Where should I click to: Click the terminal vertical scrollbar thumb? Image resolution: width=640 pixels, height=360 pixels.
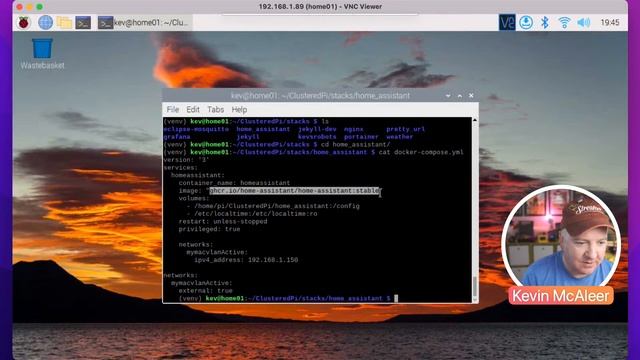tap(475, 287)
